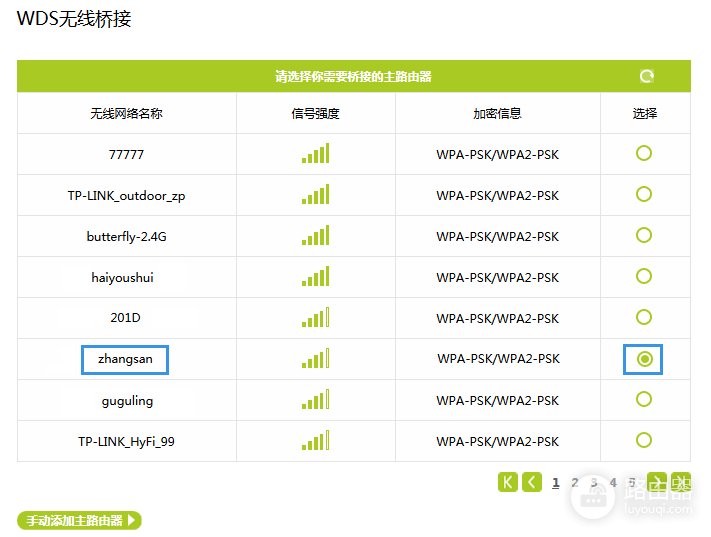Screen dimensions: 711x537
Task: Click the TP-LINK_HyFi_99 network name
Action: (126, 442)
